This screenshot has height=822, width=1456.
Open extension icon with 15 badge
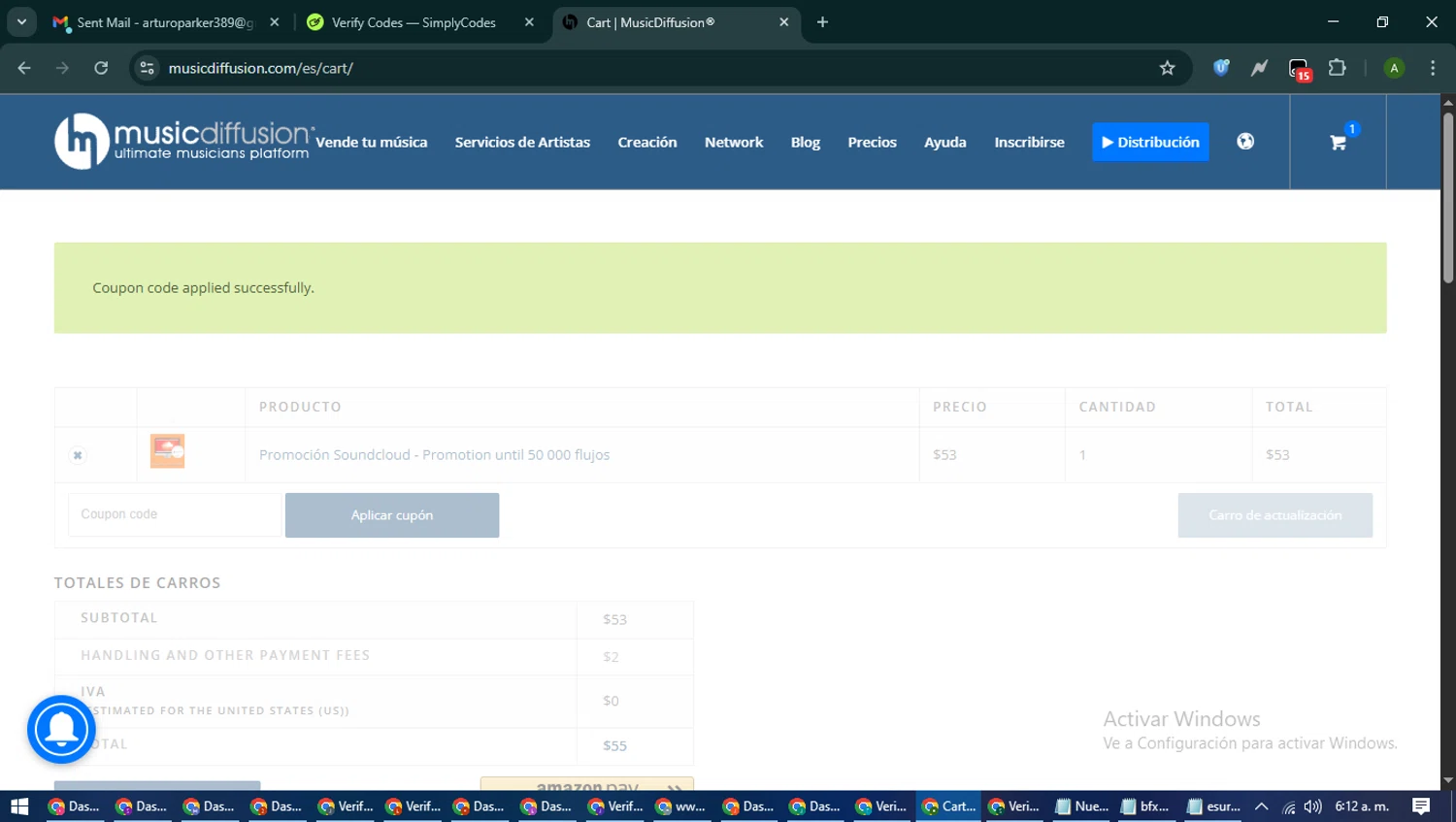coord(1299,69)
